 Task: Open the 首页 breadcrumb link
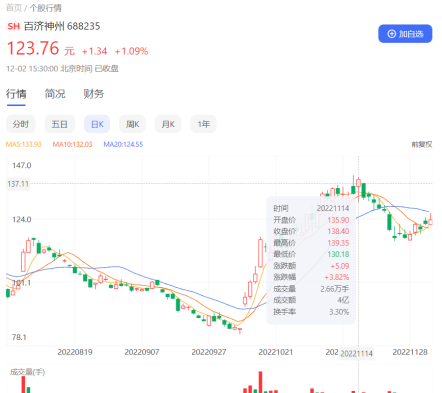pyautogui.click(x=14, y=8)
